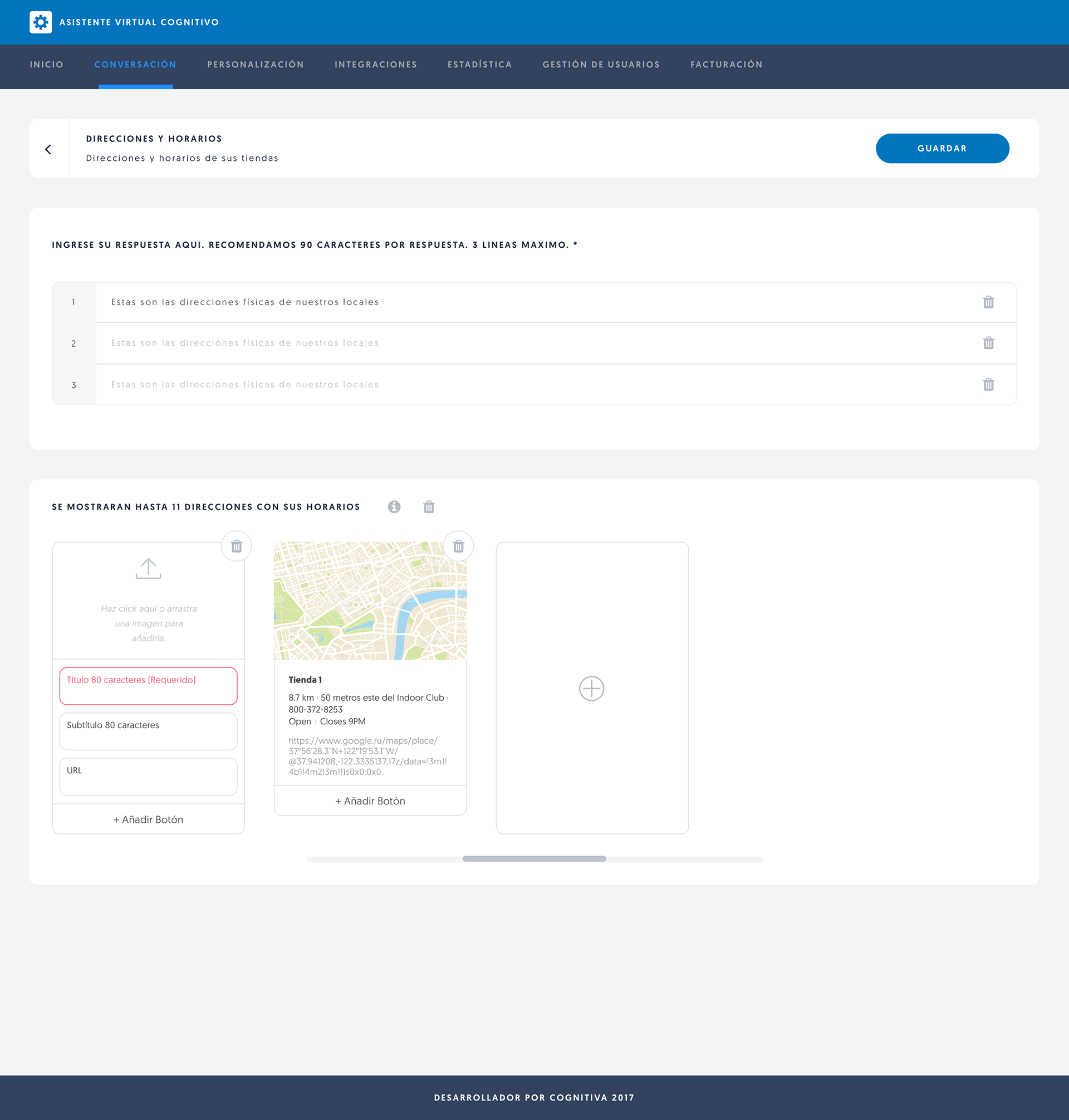The height and width of the screenshot is (1120, 1069).
Task: Remove the empty upload card via trash icon
Action: pos(237,546)
